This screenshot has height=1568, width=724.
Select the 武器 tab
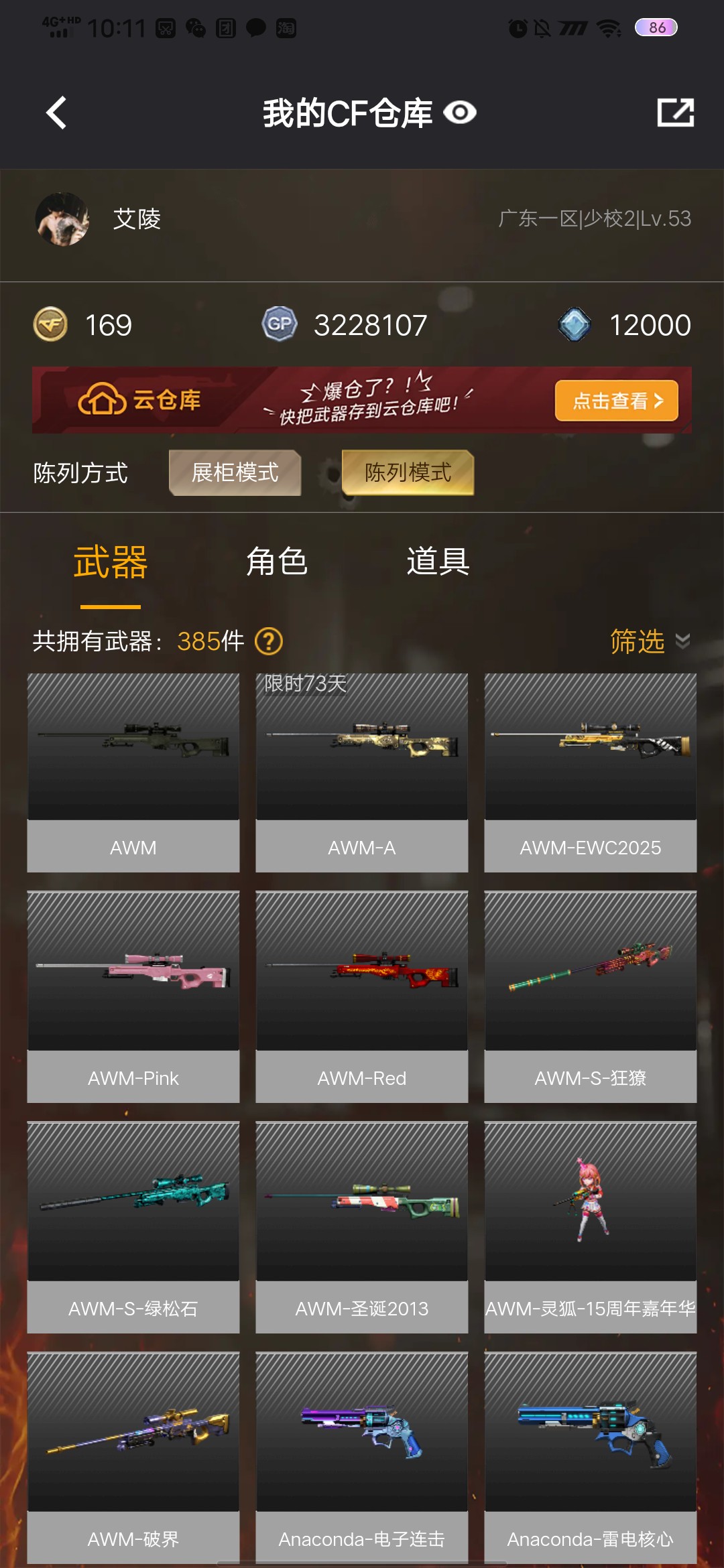click(111, 562)
